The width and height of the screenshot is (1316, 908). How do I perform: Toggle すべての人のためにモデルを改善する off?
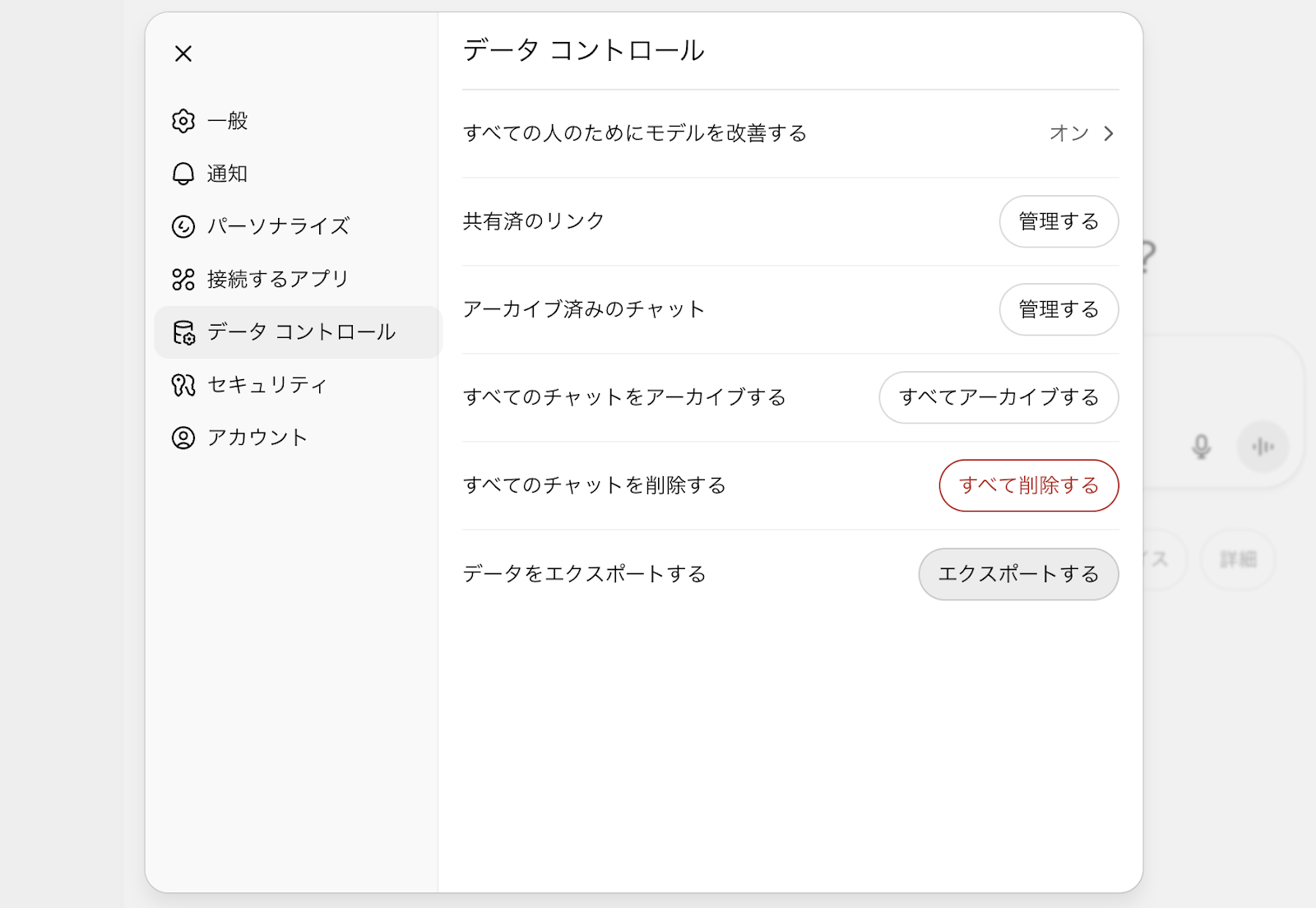1068,133
